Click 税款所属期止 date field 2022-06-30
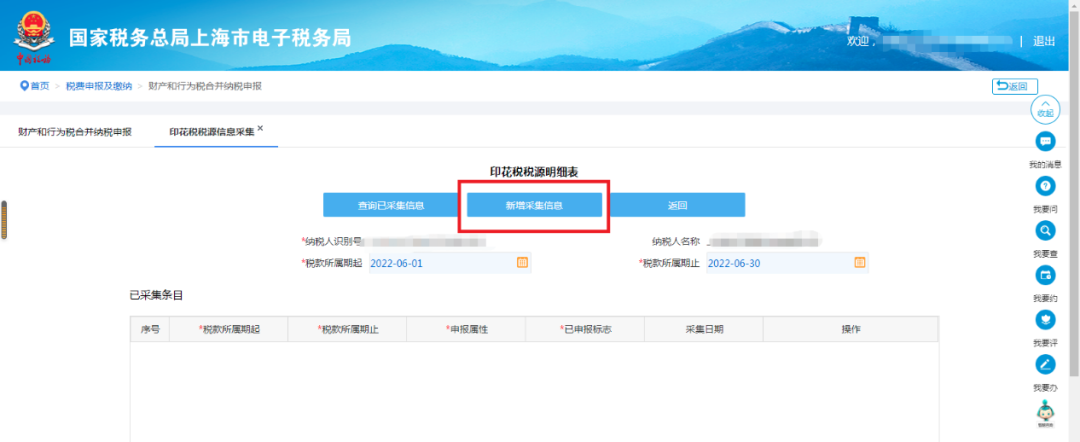The height and width of the screenshot is (442, 1080). (x=787, y=263)
